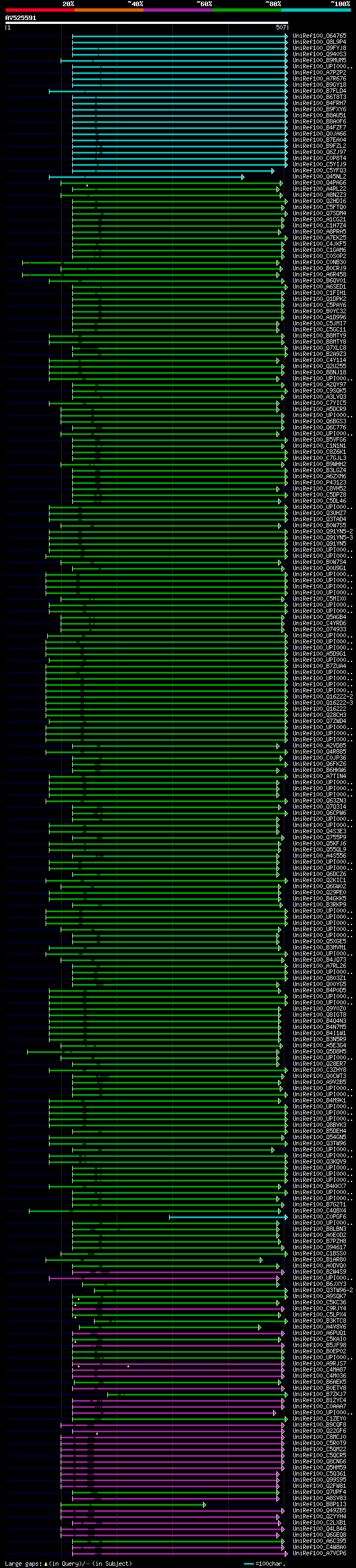This screenshot has width=356, height=1568.
Task: Select UniRef100_P43123 hit
Action: coord(319,482)
